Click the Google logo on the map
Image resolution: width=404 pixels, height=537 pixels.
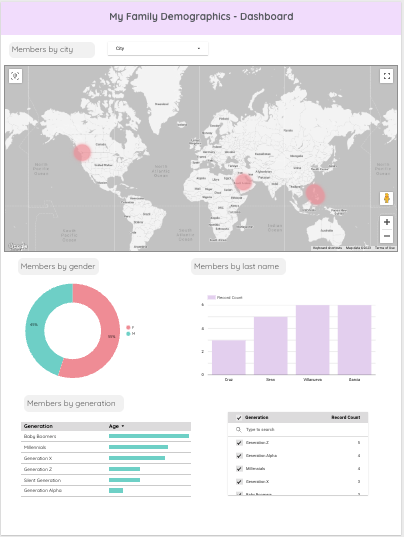click(x=18, y=246)
